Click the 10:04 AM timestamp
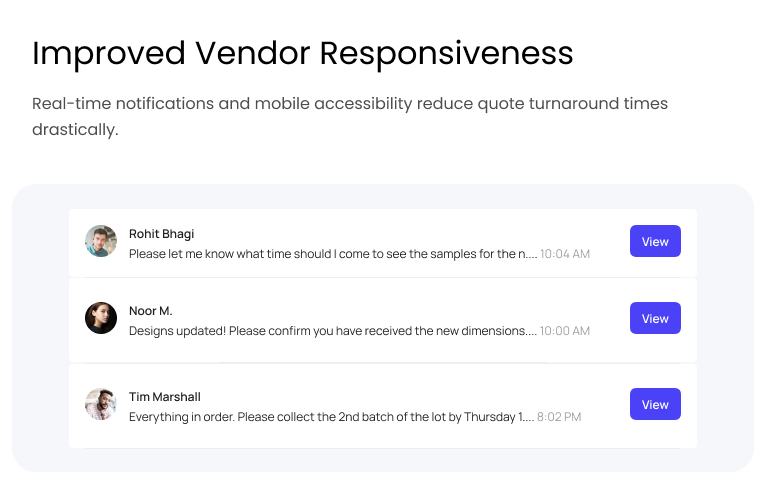This screenshot has height=484, width=766. 565,254
